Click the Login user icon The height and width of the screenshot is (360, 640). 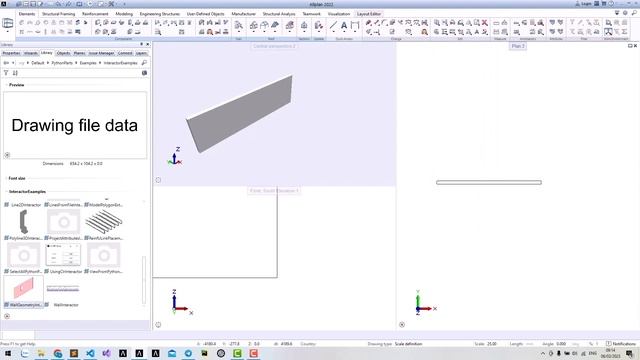577,4
